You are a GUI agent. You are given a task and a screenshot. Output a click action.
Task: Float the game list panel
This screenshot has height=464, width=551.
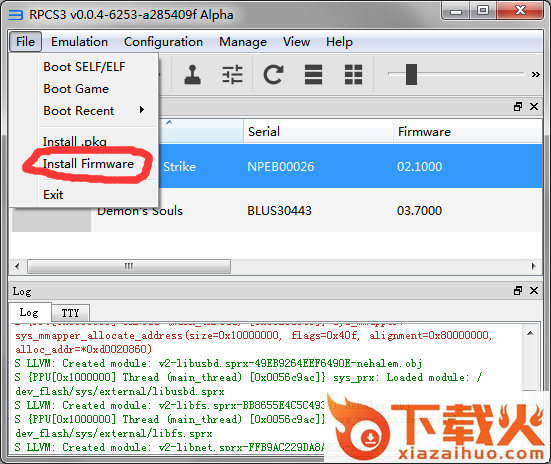[x=518, y=107]
